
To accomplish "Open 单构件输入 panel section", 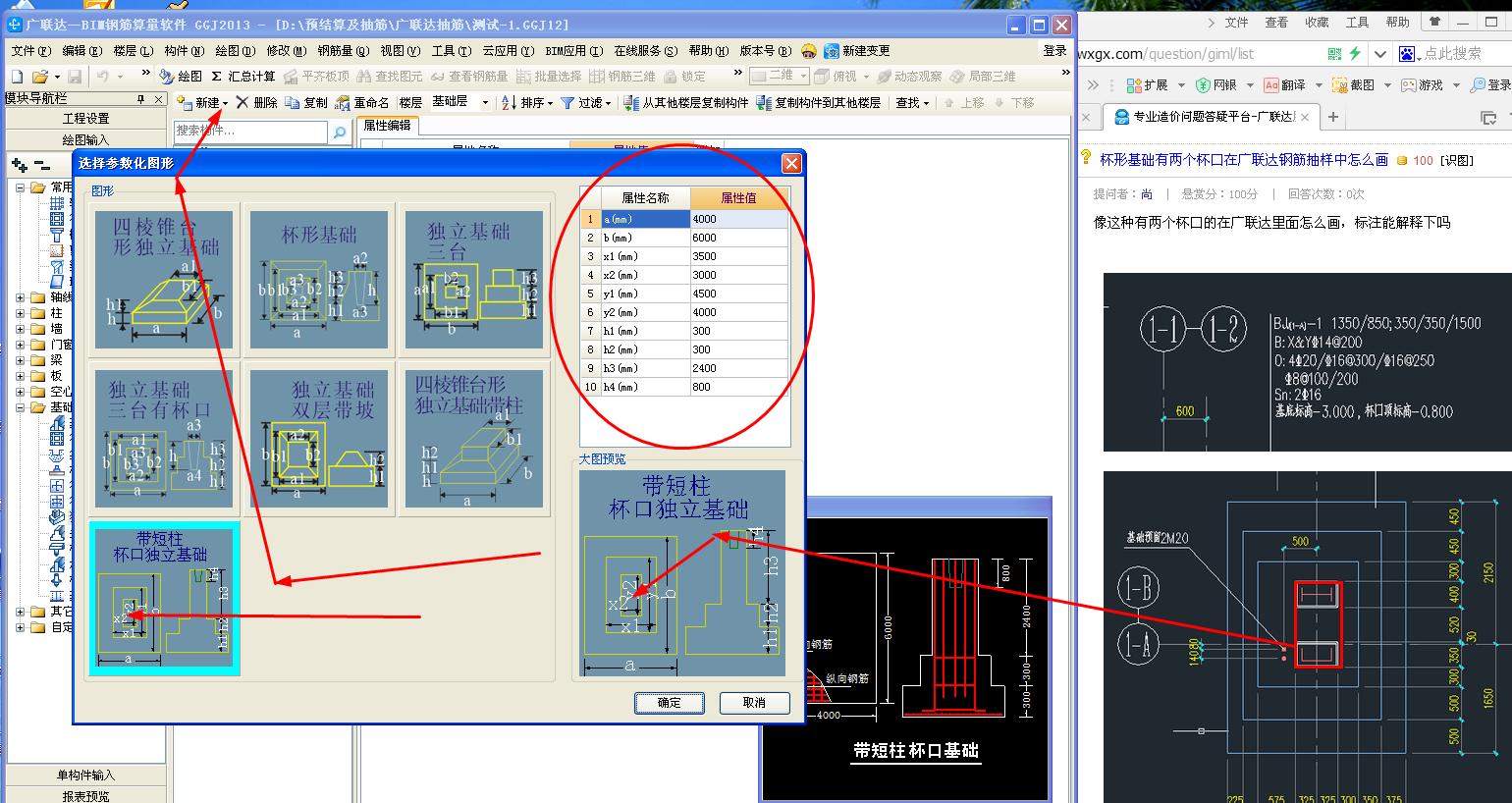I will (85, 776).
